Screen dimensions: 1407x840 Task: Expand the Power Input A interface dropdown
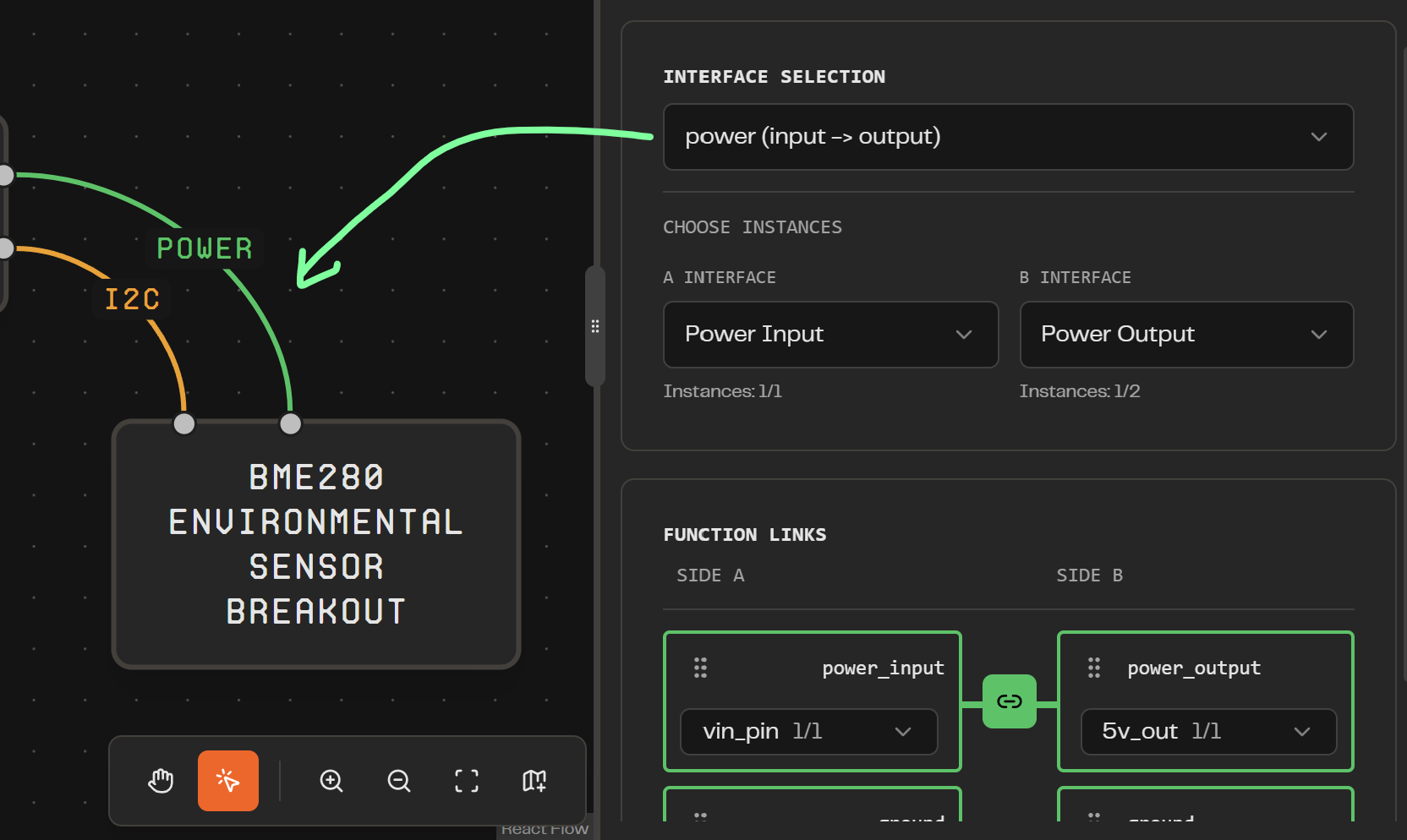pos(831,335)
